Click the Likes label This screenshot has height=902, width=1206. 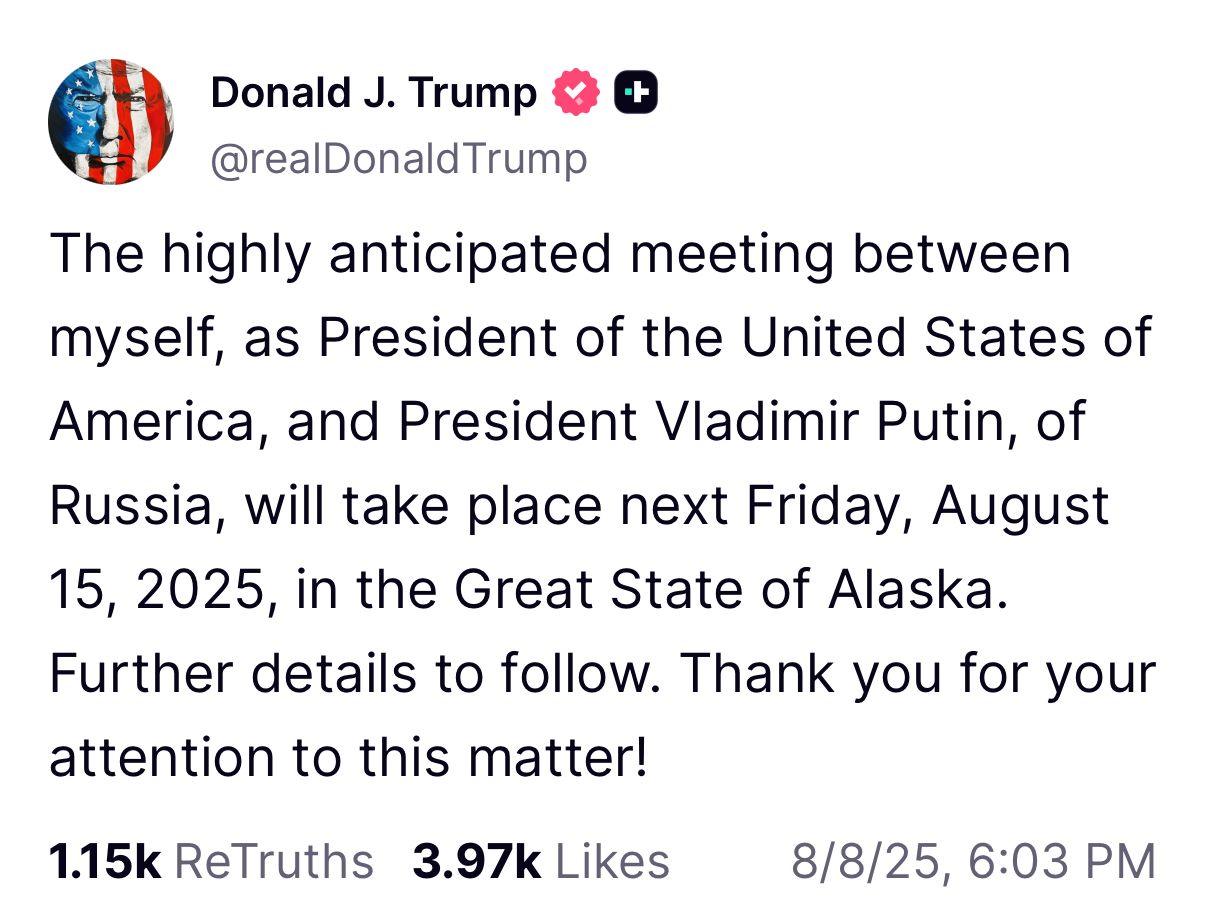pos(611,861)
